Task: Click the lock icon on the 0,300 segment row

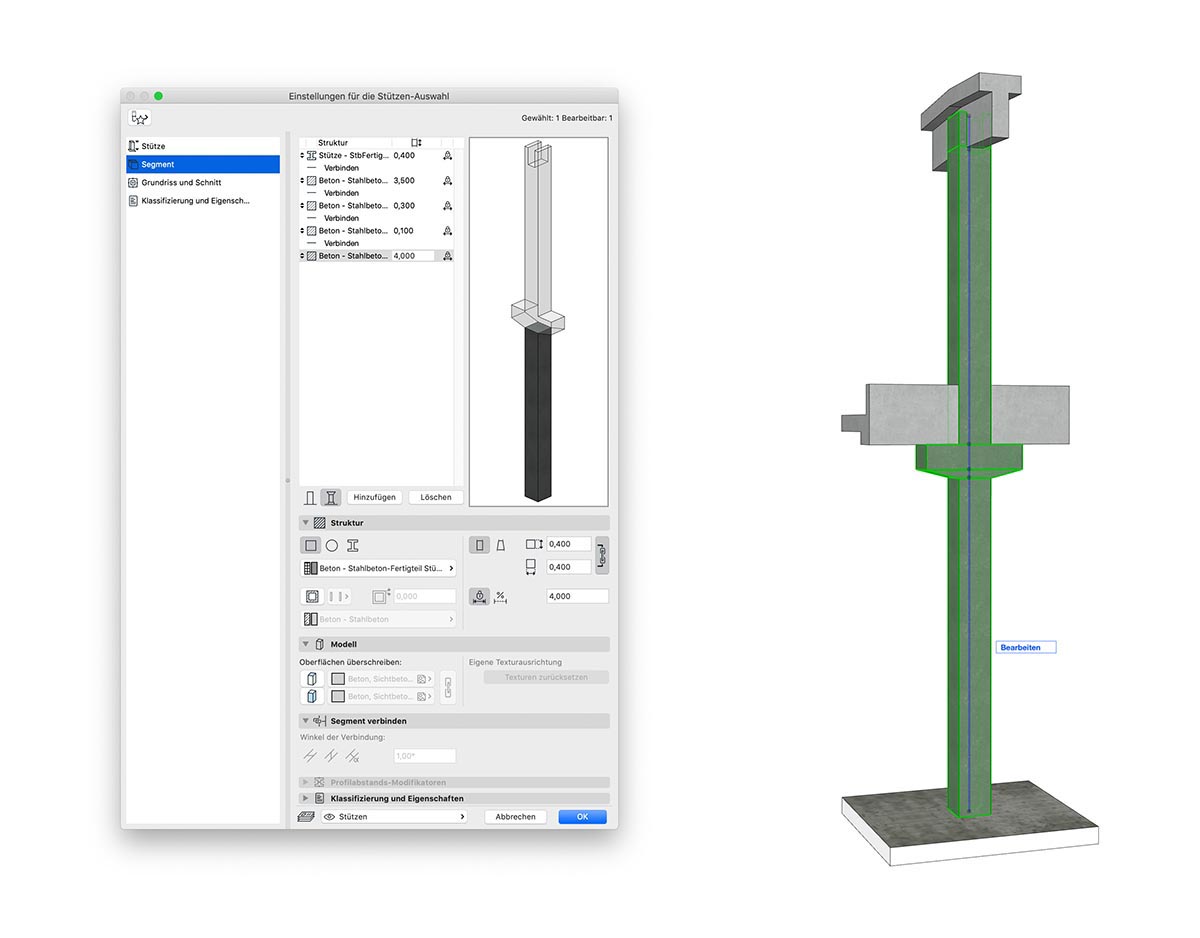Action: 447,206
